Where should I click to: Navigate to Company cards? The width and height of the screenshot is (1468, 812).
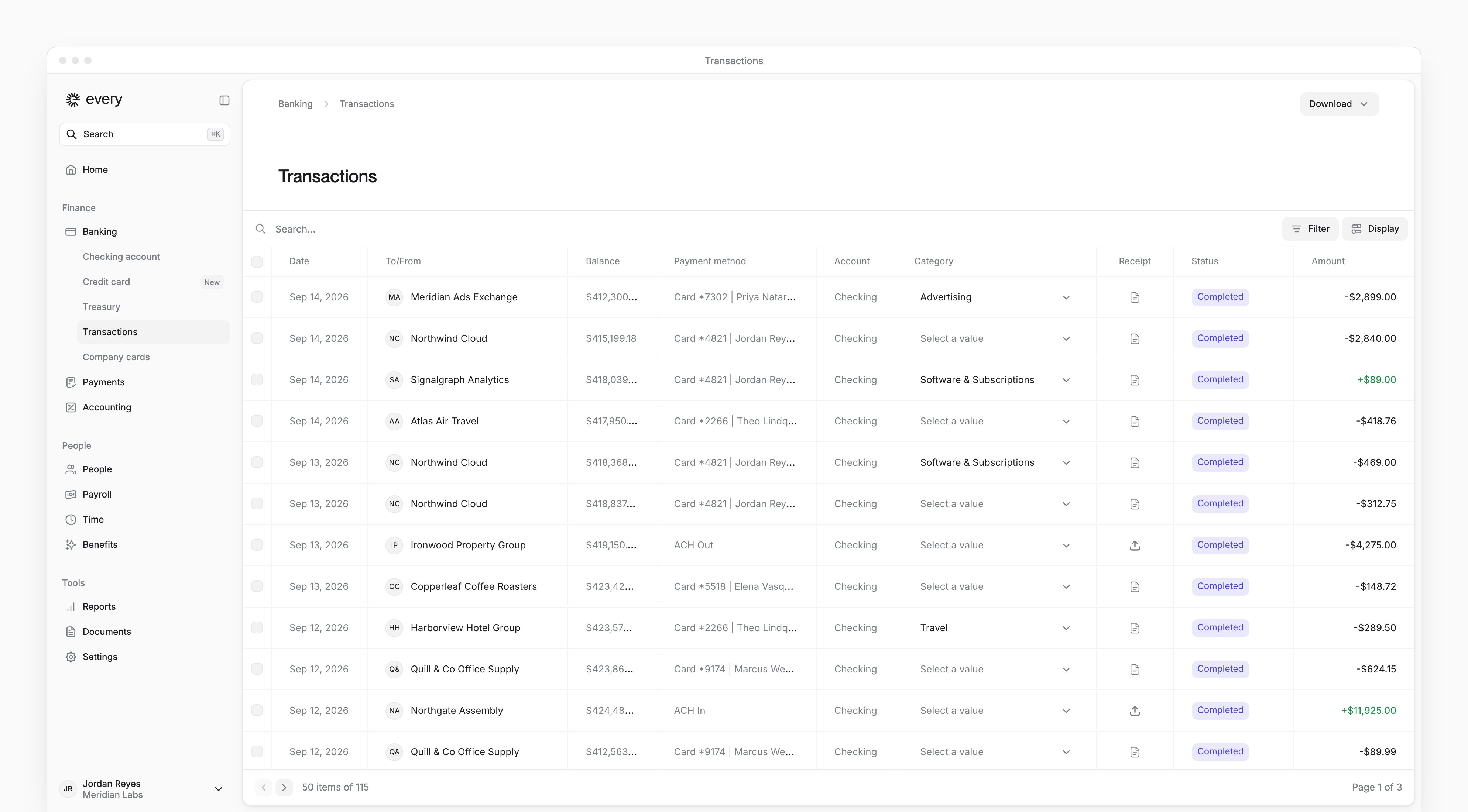coord(116,357)
